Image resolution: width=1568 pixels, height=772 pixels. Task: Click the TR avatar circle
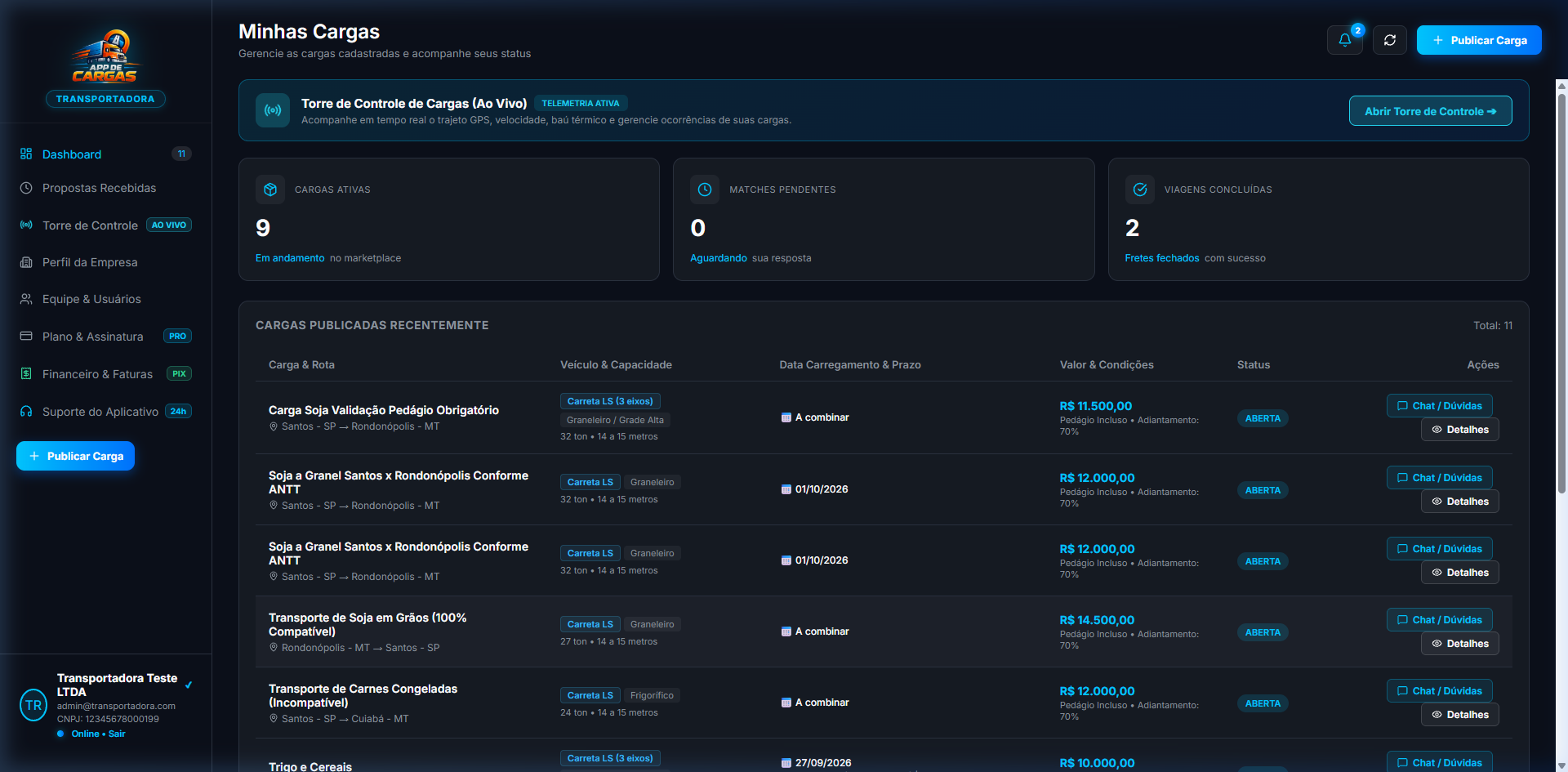(33, 706)
